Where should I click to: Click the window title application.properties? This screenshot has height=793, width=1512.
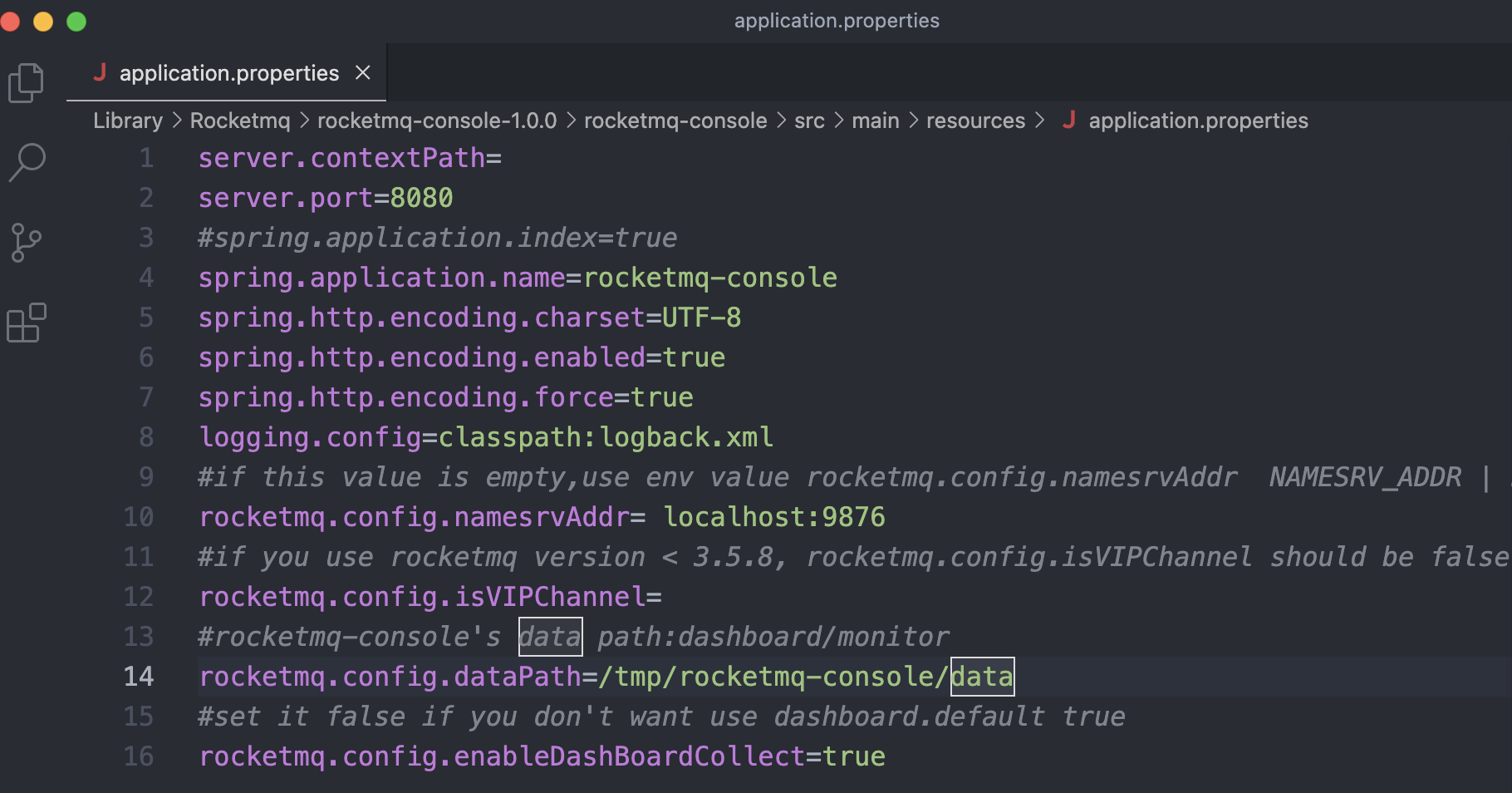pos(837,21)
